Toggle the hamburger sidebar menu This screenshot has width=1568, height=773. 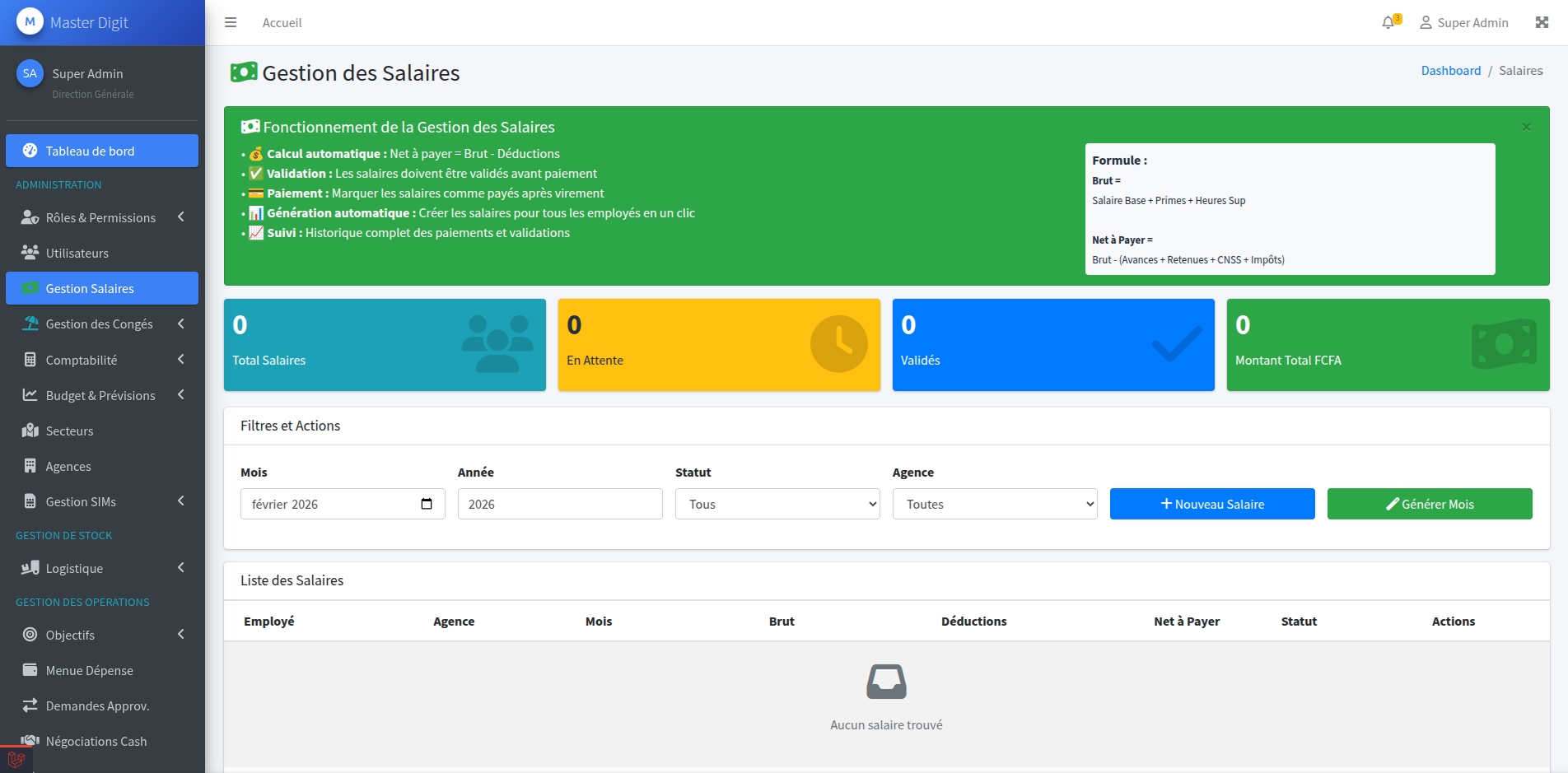point(231,22)
